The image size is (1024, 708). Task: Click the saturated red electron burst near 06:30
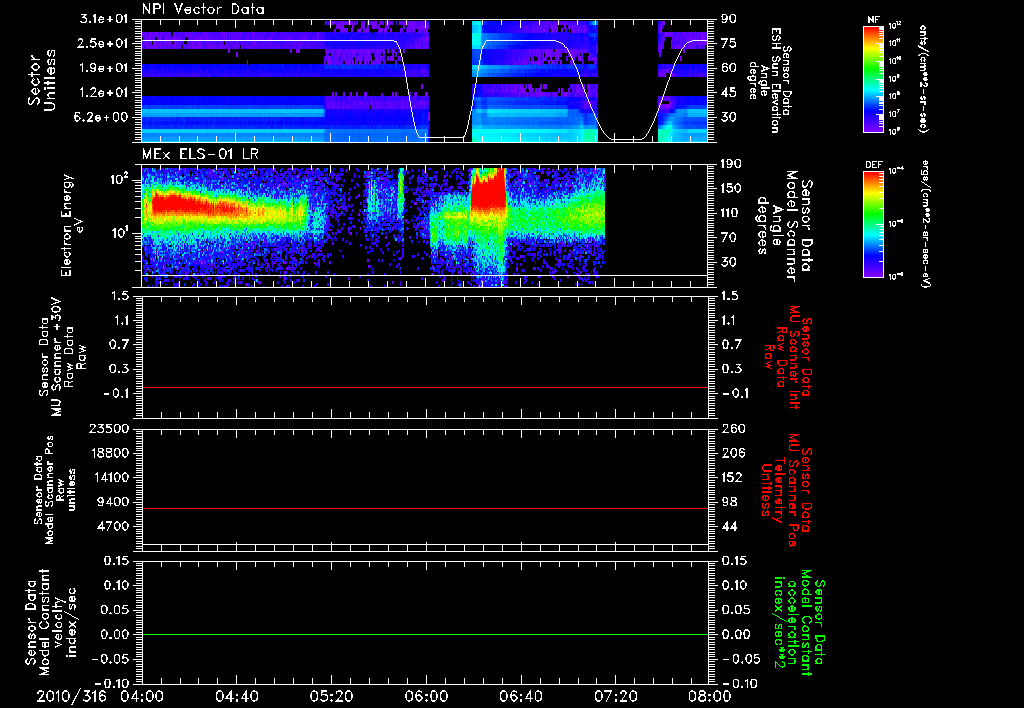488,193
